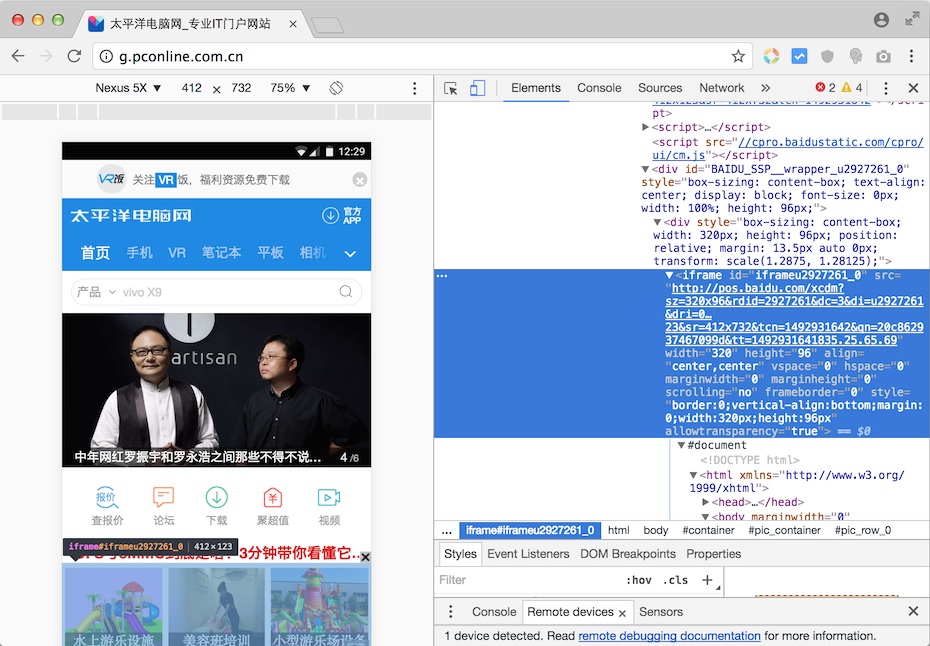Open the Network tab
Image resolution: width=930 pixels, height=646 pixels.
tap(721, 88)
